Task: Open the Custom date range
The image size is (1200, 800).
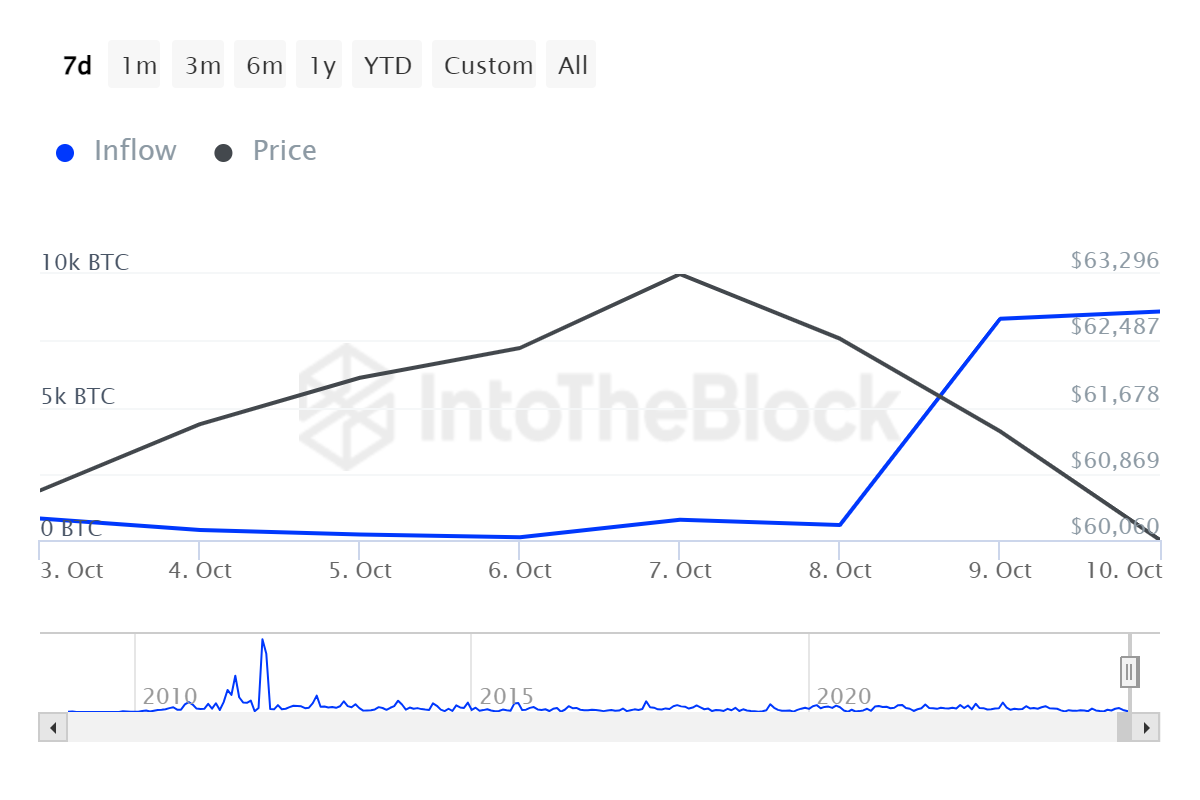Action: (x=488, y=66)
